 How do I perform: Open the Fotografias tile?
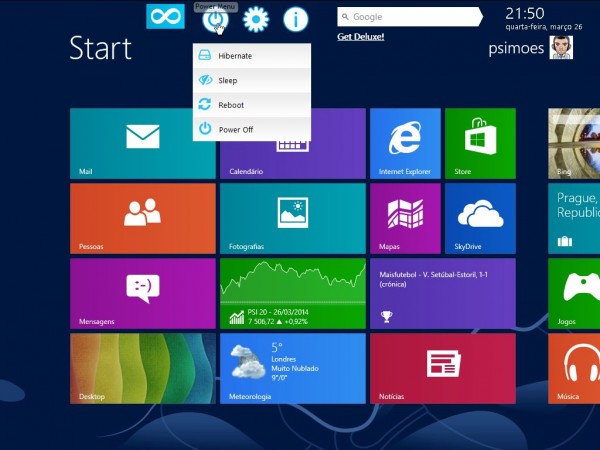[x=293, y=218]
